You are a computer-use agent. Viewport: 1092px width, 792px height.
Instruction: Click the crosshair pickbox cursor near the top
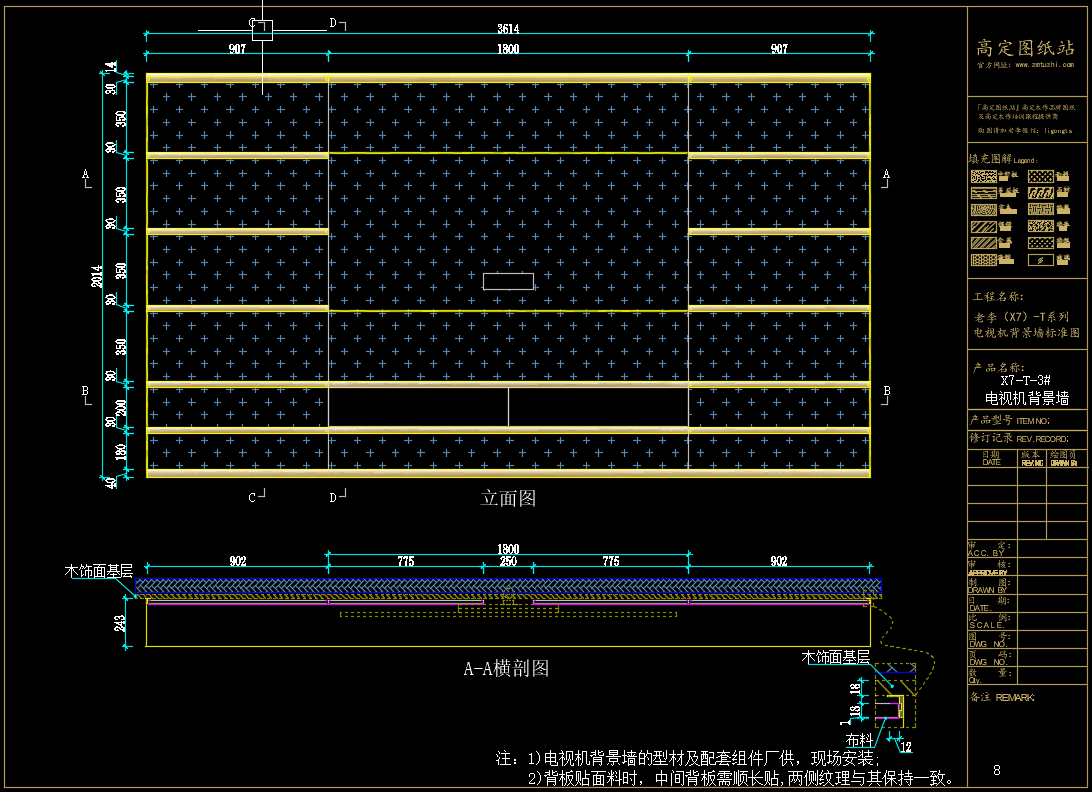click(262, 30)
